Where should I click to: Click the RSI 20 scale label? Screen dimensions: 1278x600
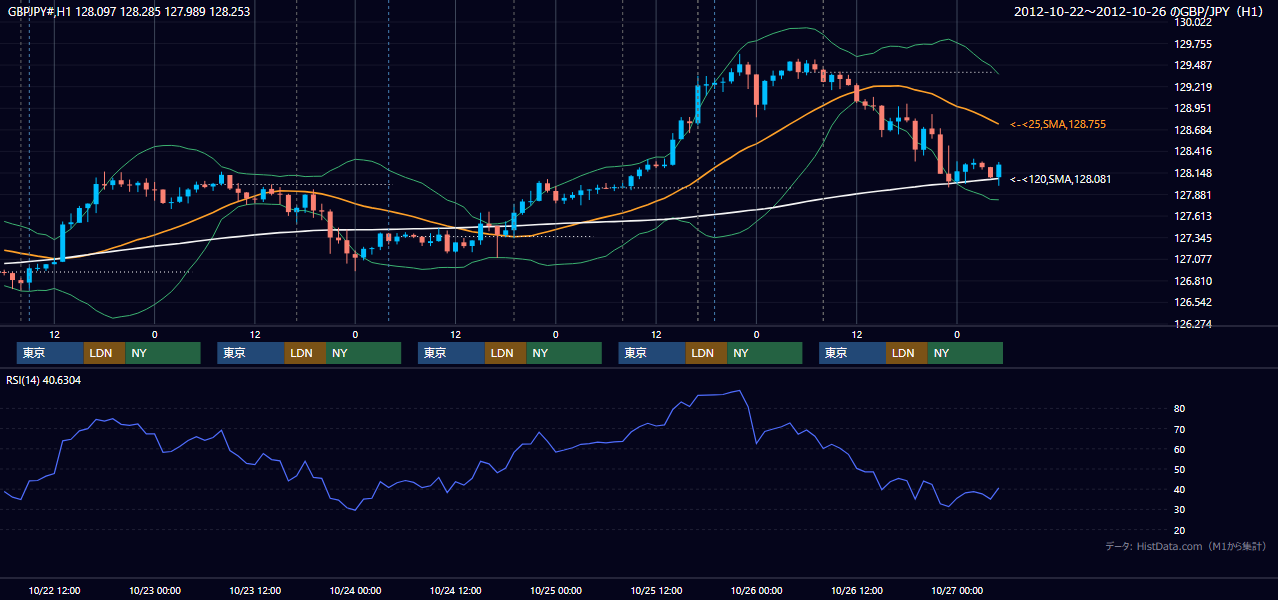coord(1180,530)
